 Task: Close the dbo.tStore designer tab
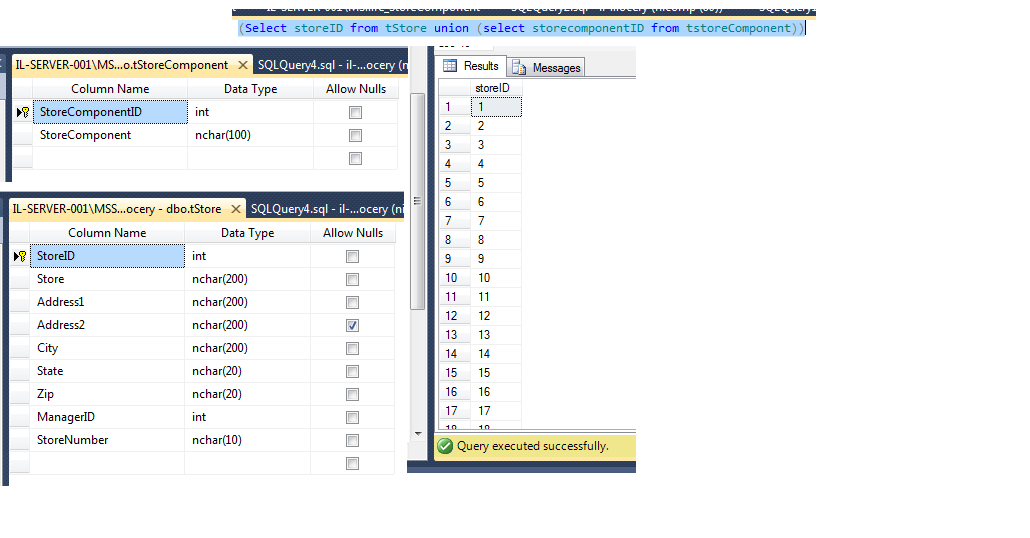[236, 209]
